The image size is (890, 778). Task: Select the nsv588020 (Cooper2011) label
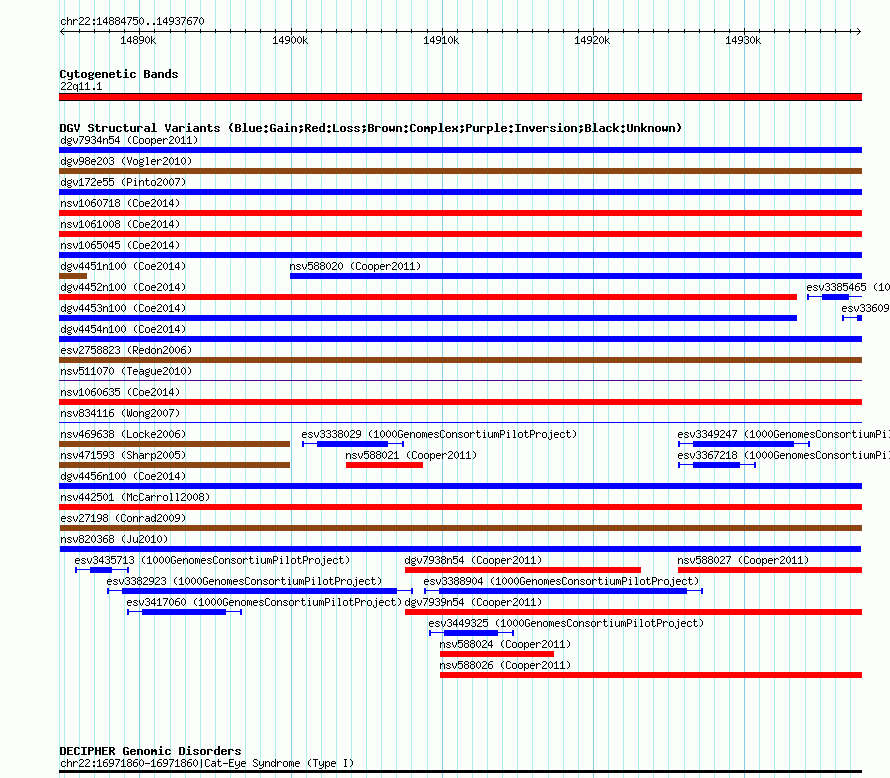(355, 266)
